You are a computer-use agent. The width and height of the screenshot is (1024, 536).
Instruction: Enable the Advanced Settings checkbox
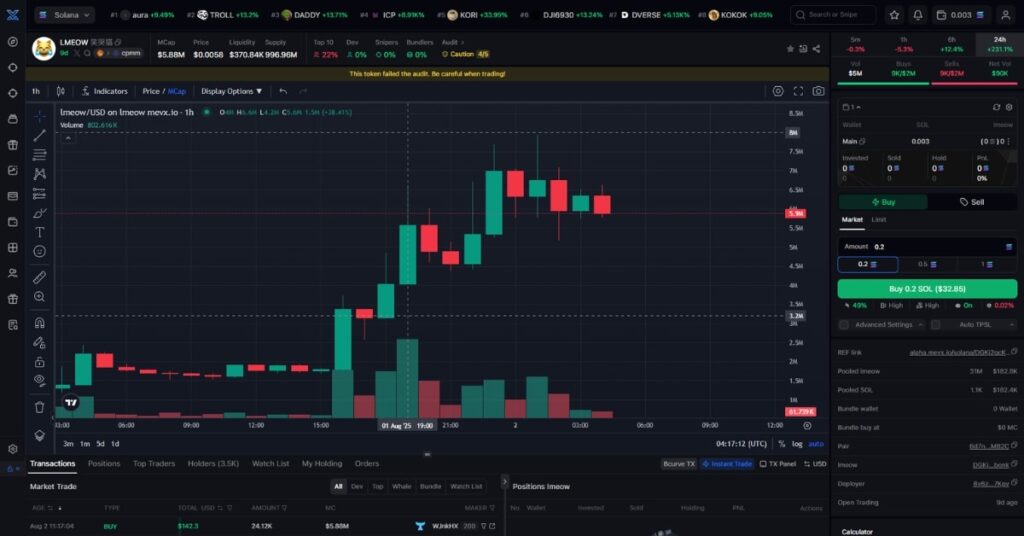(844, 324)
